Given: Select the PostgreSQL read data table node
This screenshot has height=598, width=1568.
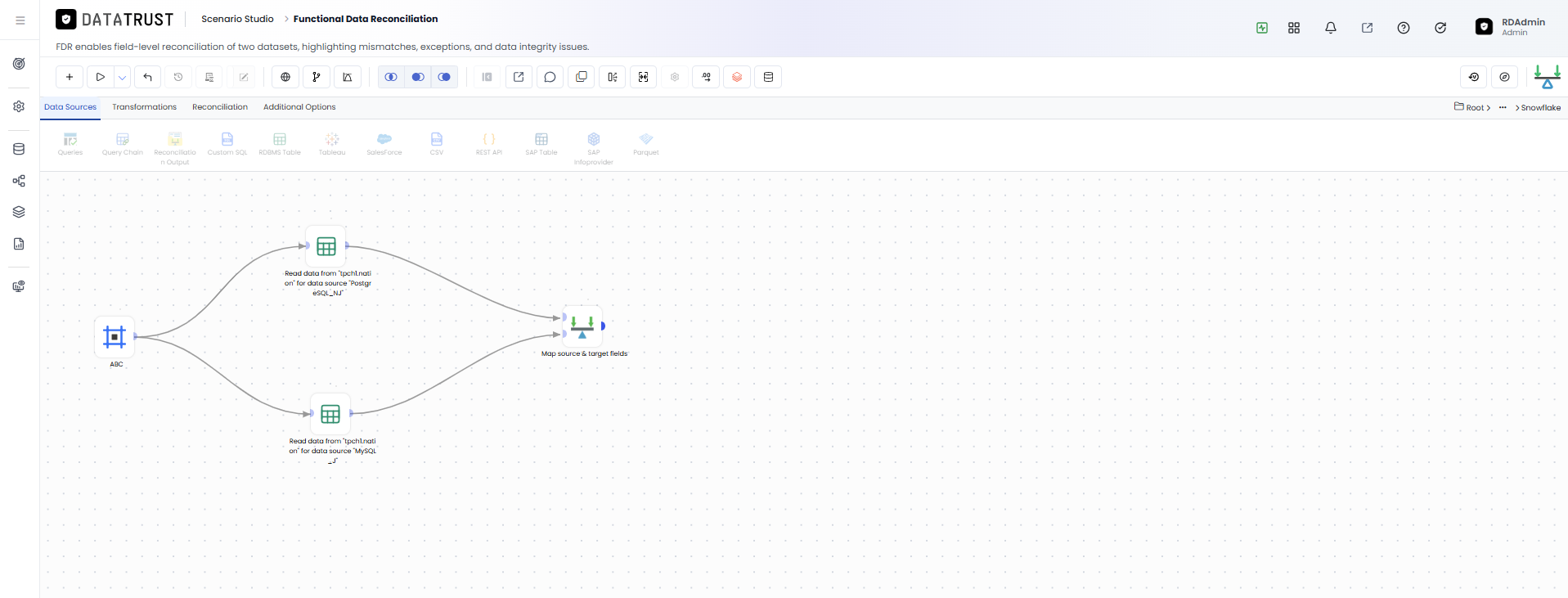Looking at the screenshot, I should coord(326,245).
